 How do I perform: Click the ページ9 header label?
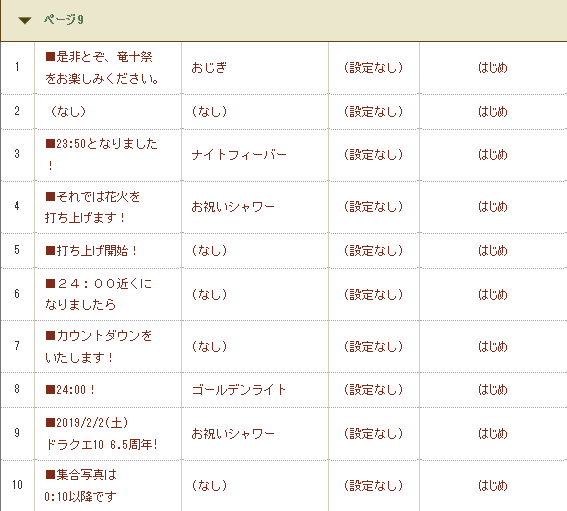(64, 19)
